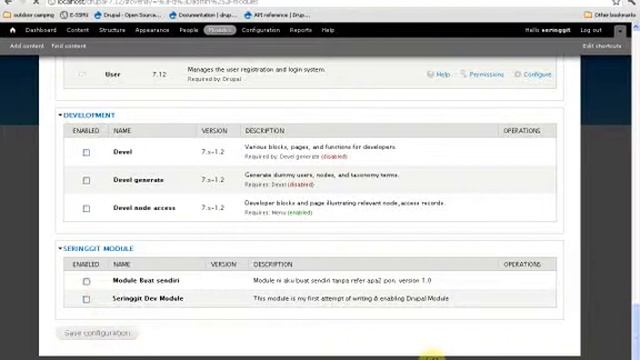Open the Configuration menu
Screen dimensions: 640x360
[260, 30]
